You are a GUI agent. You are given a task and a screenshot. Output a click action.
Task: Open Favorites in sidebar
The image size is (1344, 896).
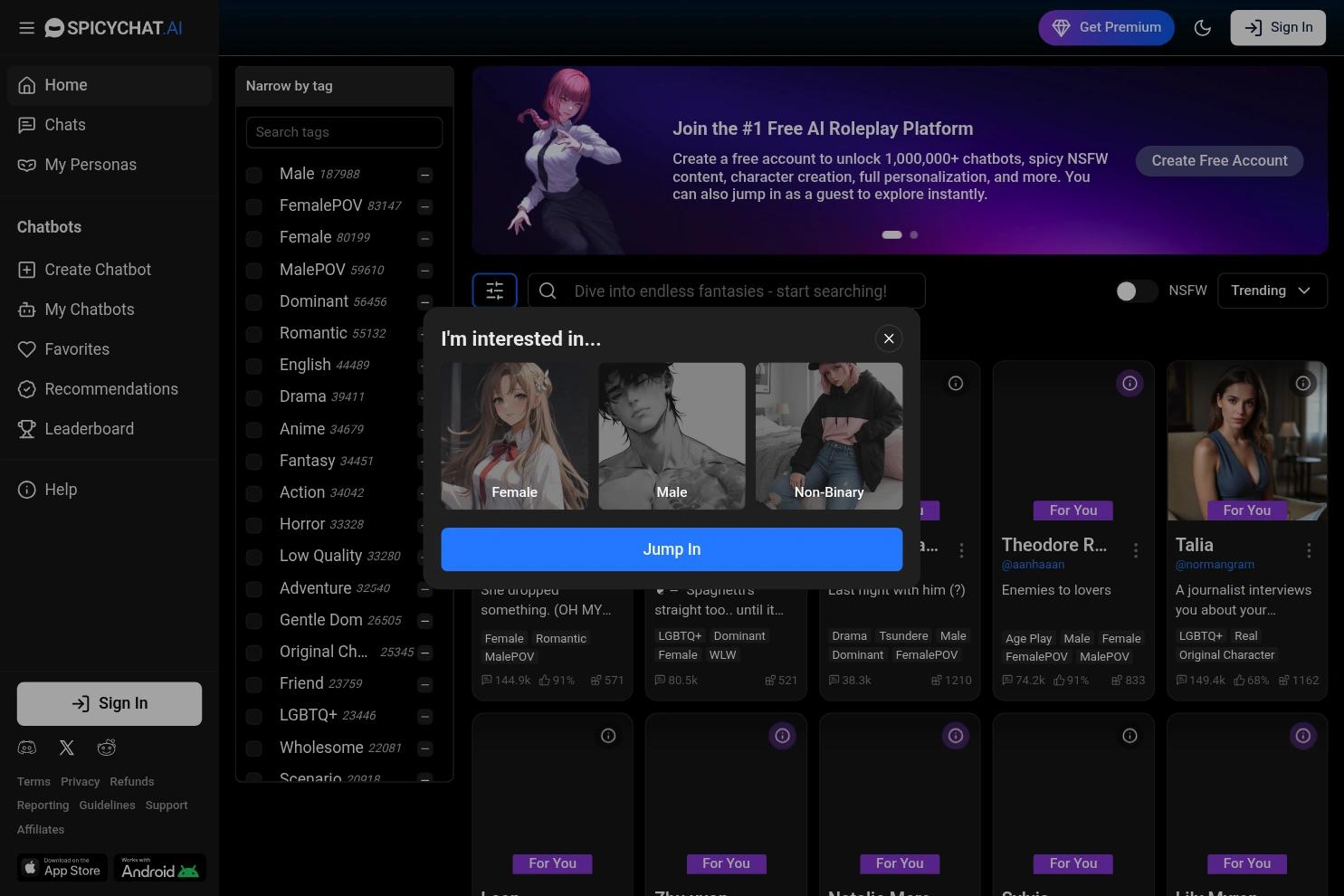tap(110, 349)
